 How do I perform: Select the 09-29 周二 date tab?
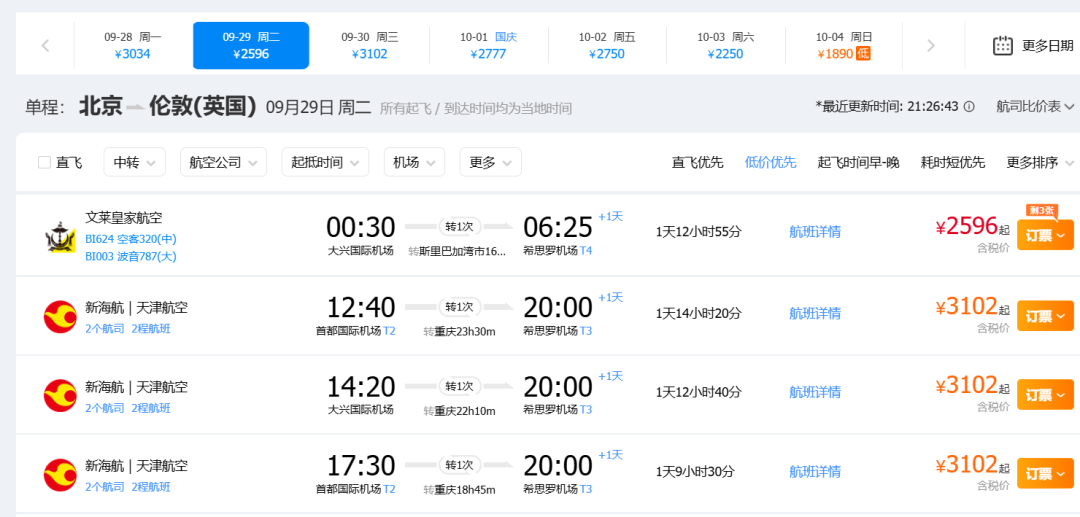(x=251, y=45)
